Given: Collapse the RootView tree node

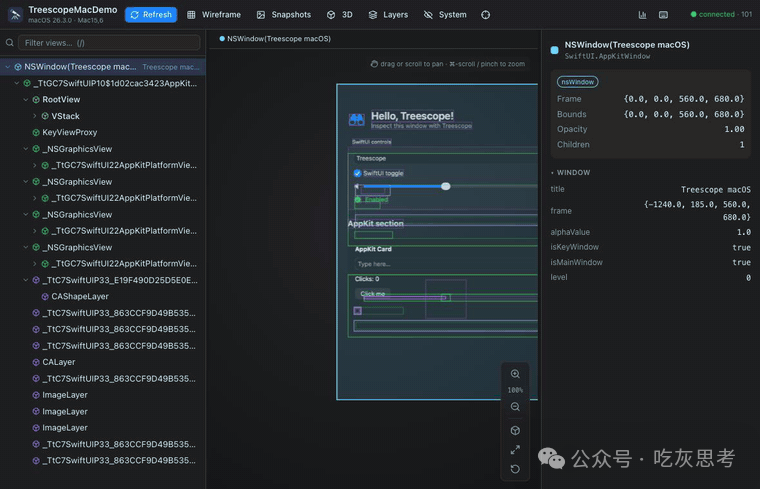Looking at the screenshot, I should click(26, 100).
